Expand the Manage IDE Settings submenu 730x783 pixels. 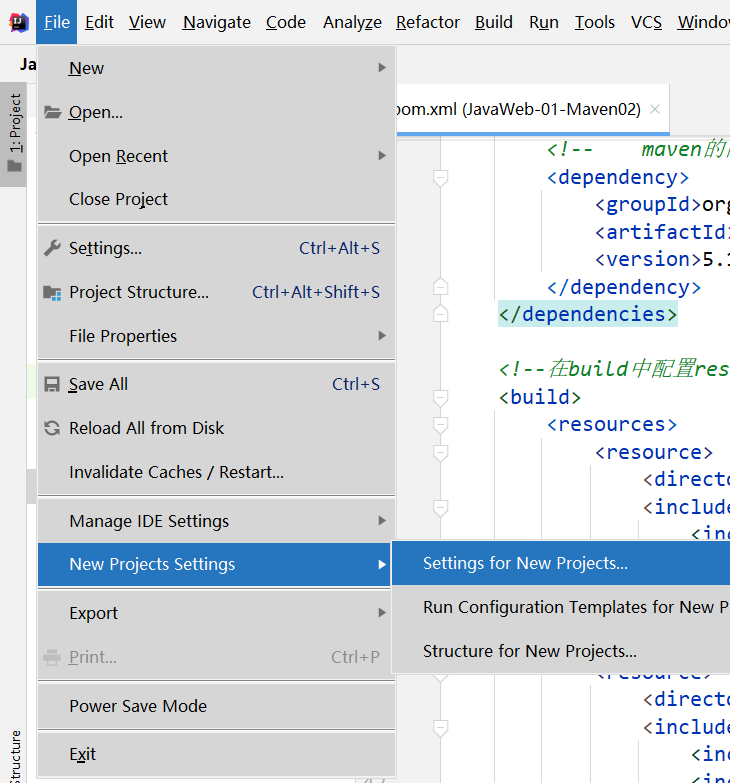pos(382,521)
